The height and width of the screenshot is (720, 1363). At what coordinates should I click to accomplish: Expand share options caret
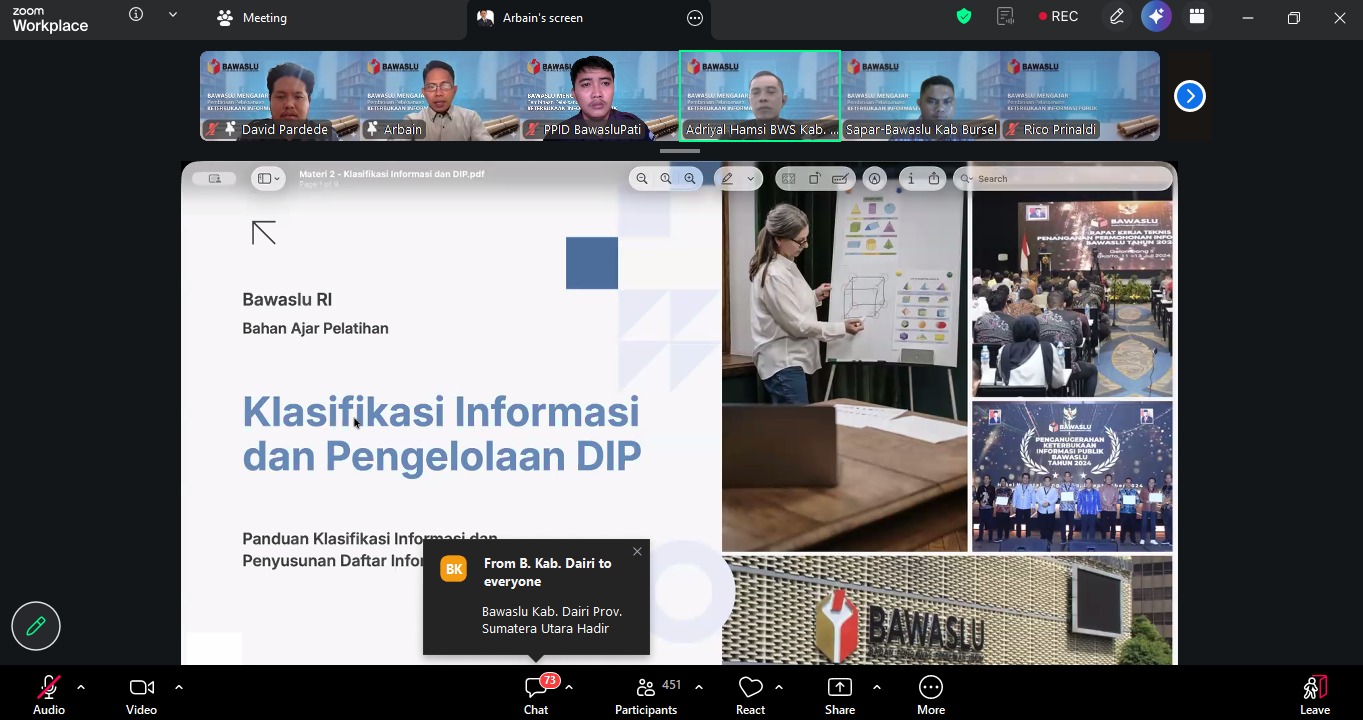coord(877,687)
